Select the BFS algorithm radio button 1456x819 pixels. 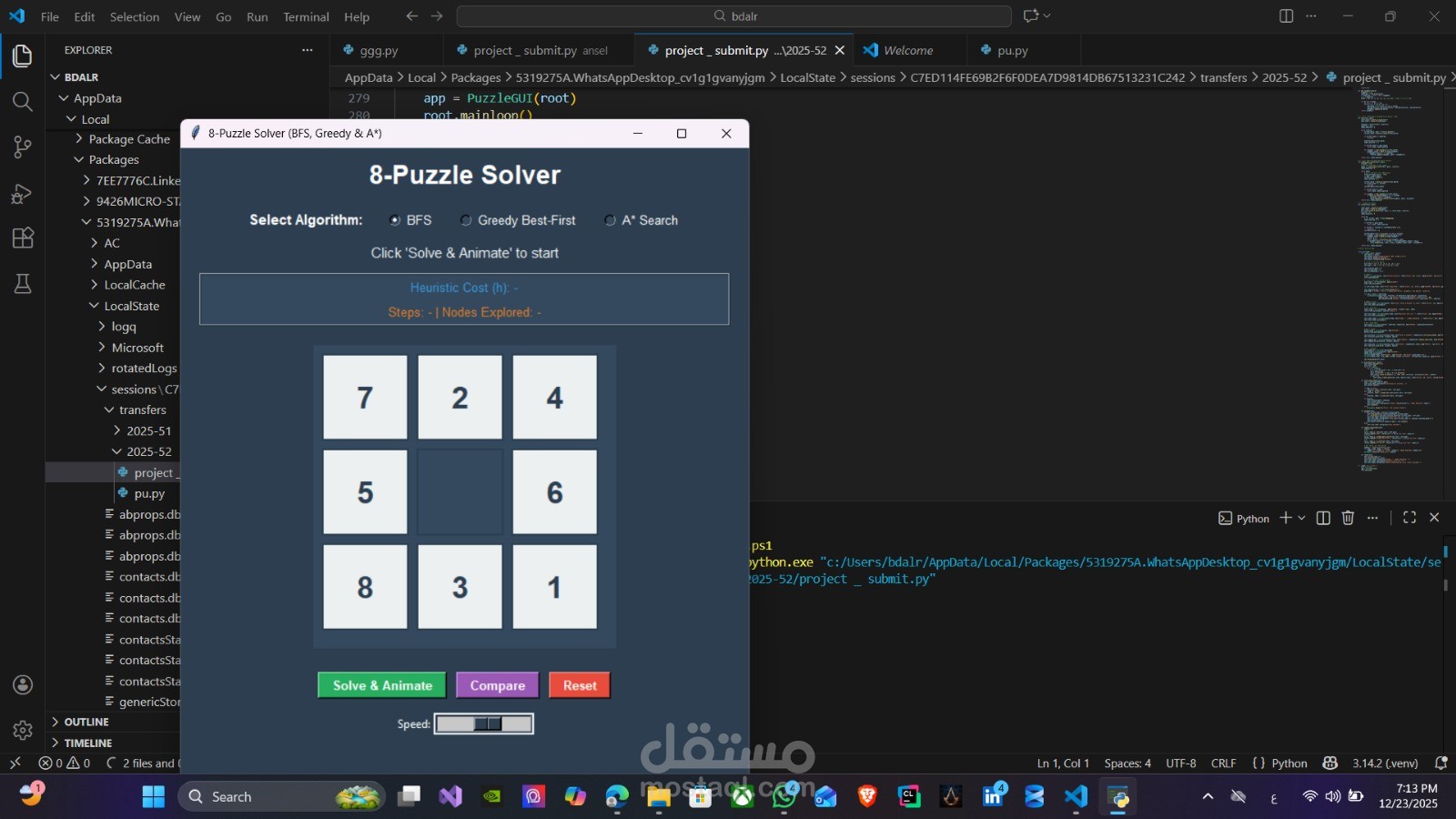395,219
